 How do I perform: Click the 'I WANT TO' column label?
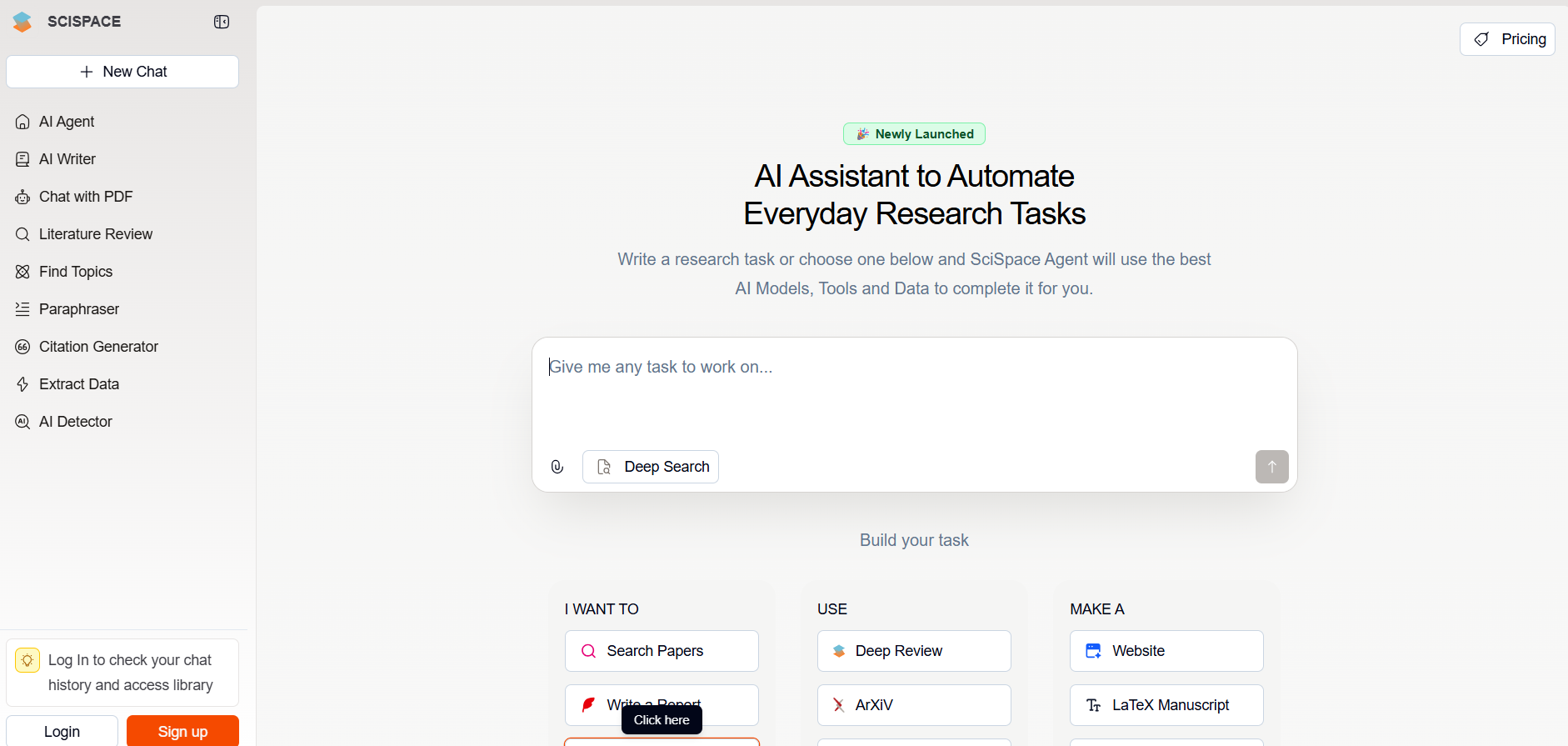[x=602, y=609]
